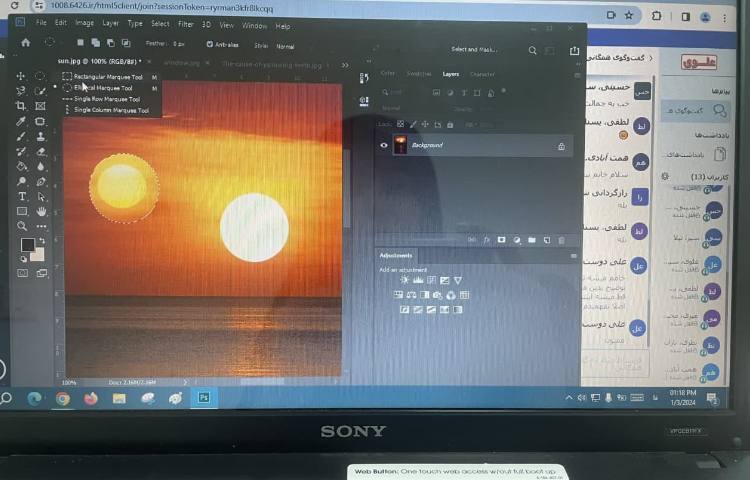Select the Crop tool in toolbar
The width and height of the screenshot is (750, 480).
pyautogui.click(x=21, y=106)
